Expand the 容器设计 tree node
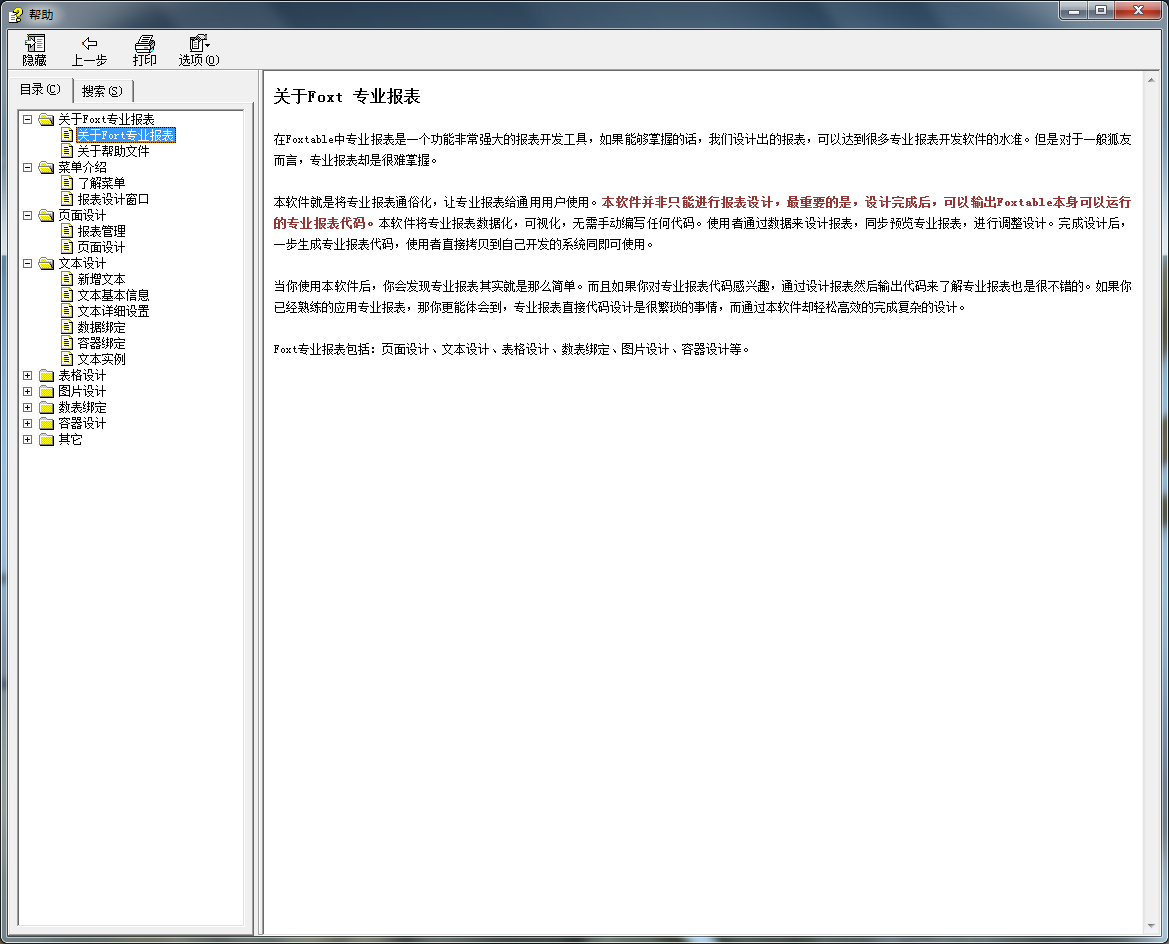The height and width of the screenshot is (944, 1169). click(x=28, y=424)
